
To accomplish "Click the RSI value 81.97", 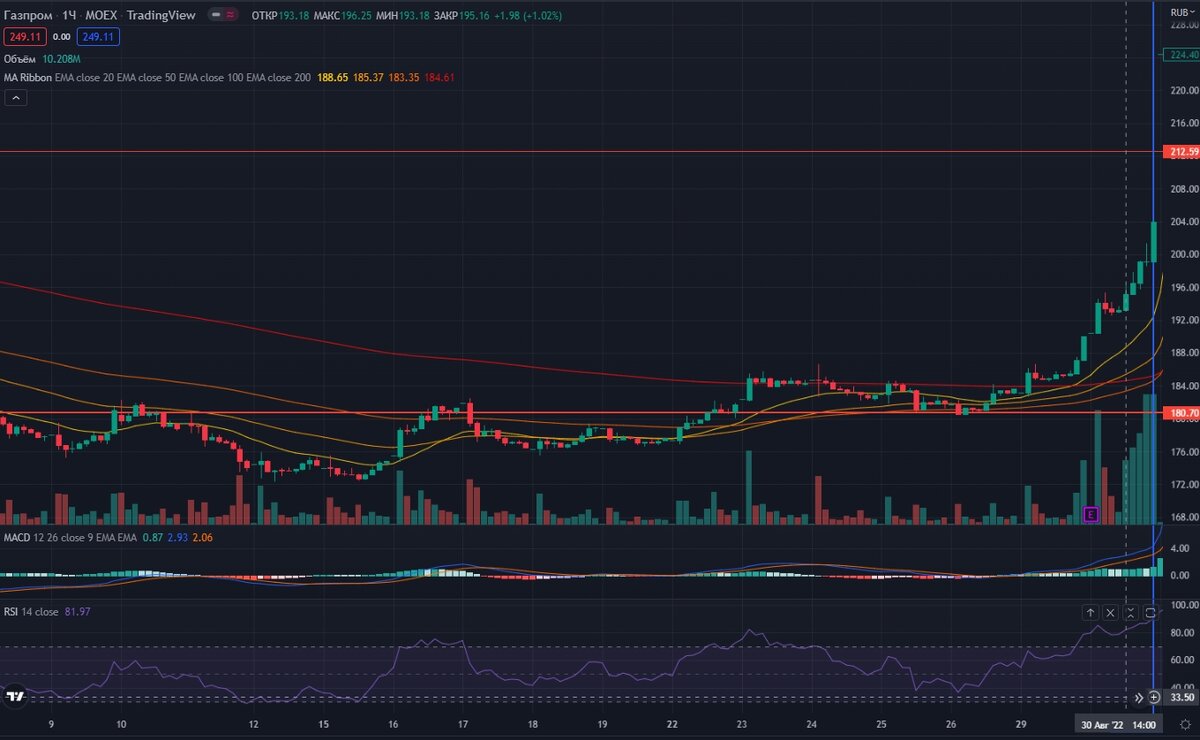I will click(77, 611).
